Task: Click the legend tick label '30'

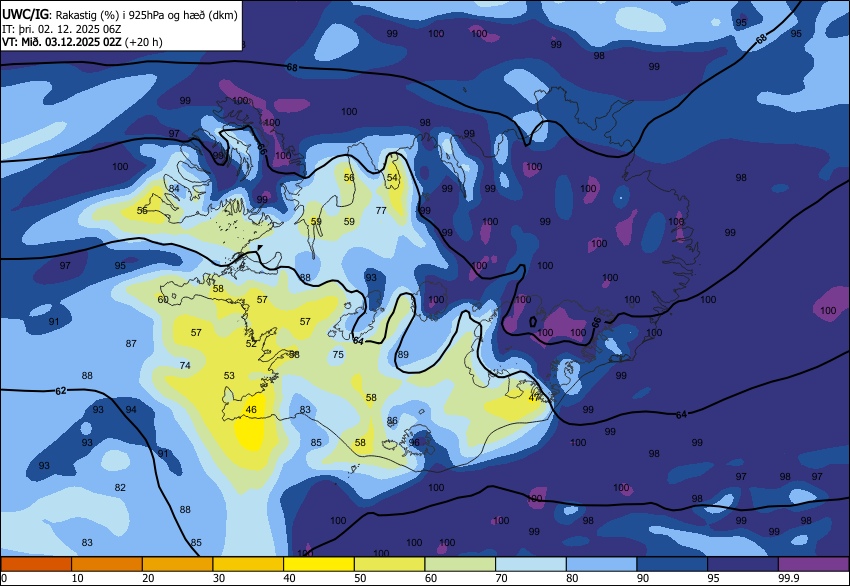Action: (218, 578)
